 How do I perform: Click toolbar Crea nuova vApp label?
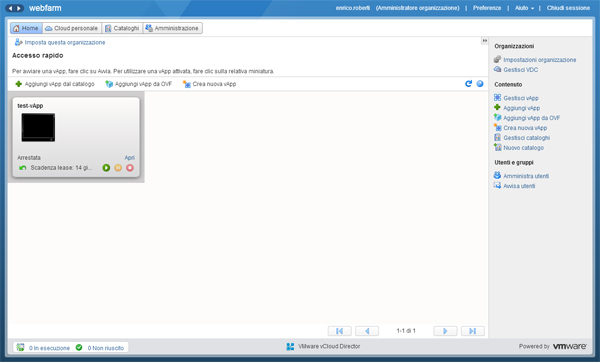(x=214, y=84)
